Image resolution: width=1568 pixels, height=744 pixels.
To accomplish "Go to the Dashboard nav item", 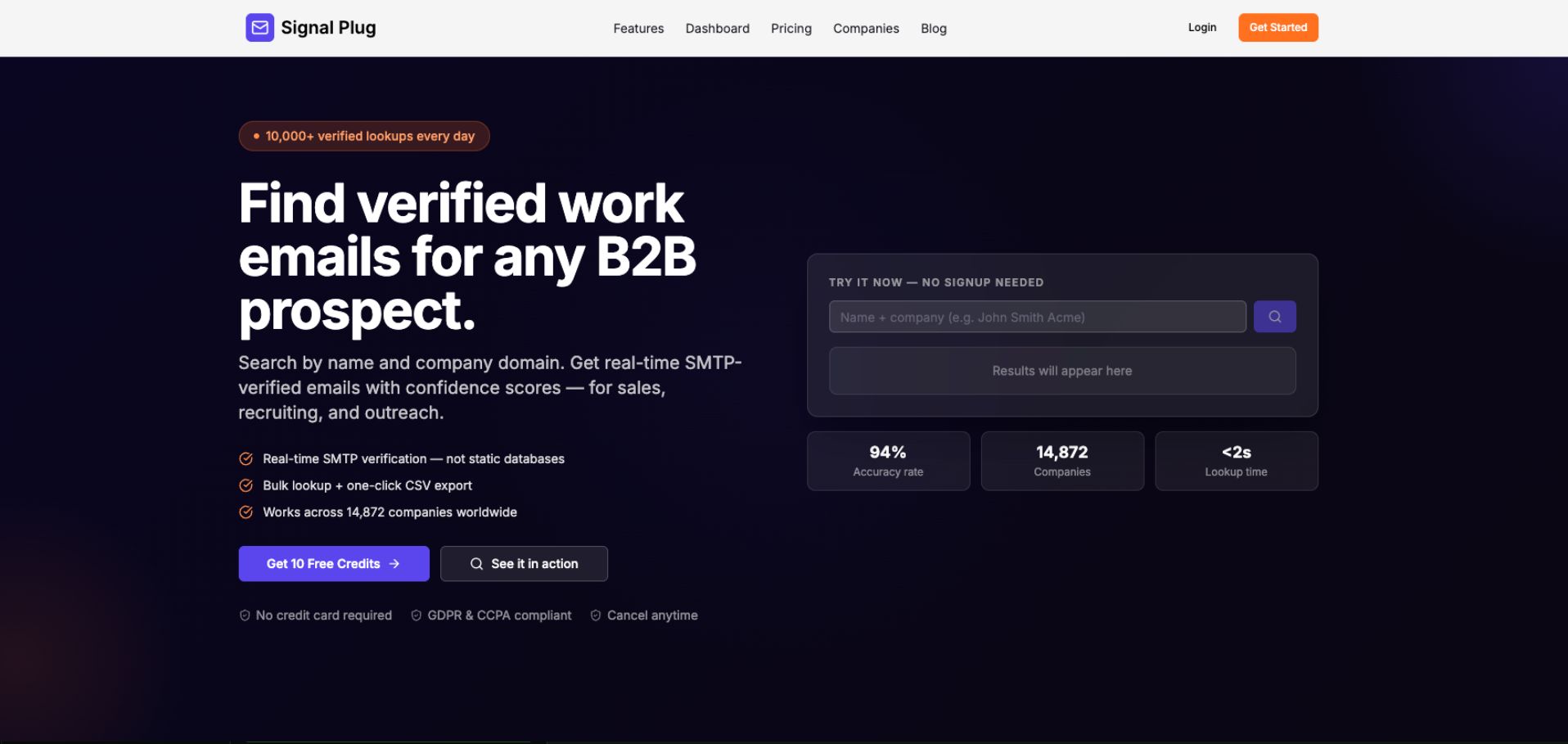I will click(717, 29).
